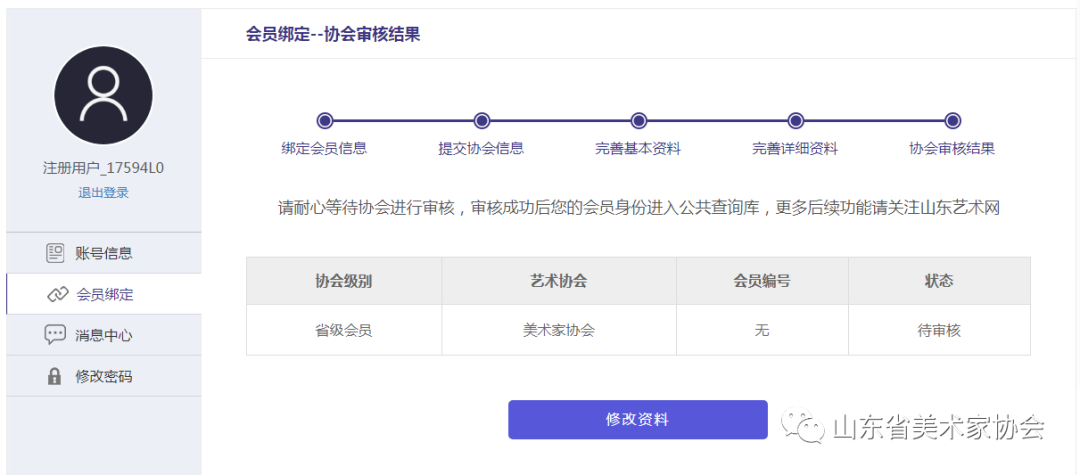This screenshot has height=475, width=1080.
Task: Click the 修改资料 button
Action: [638, 419]
